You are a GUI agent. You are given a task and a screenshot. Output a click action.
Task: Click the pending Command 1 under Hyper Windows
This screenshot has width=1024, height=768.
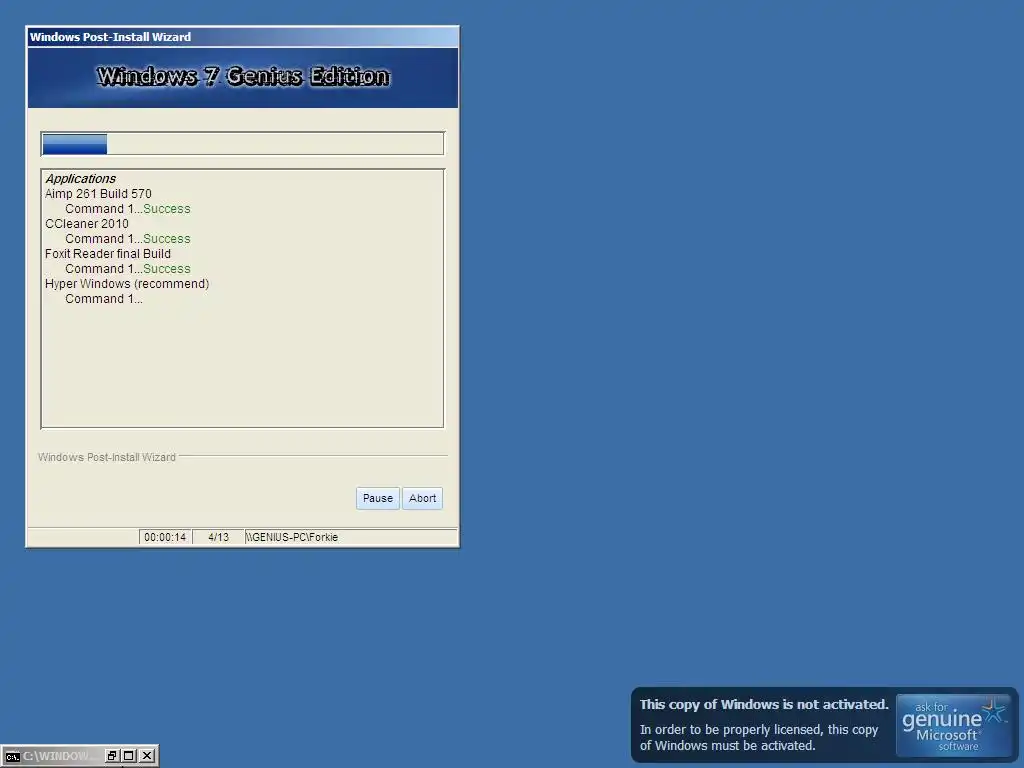104,299
